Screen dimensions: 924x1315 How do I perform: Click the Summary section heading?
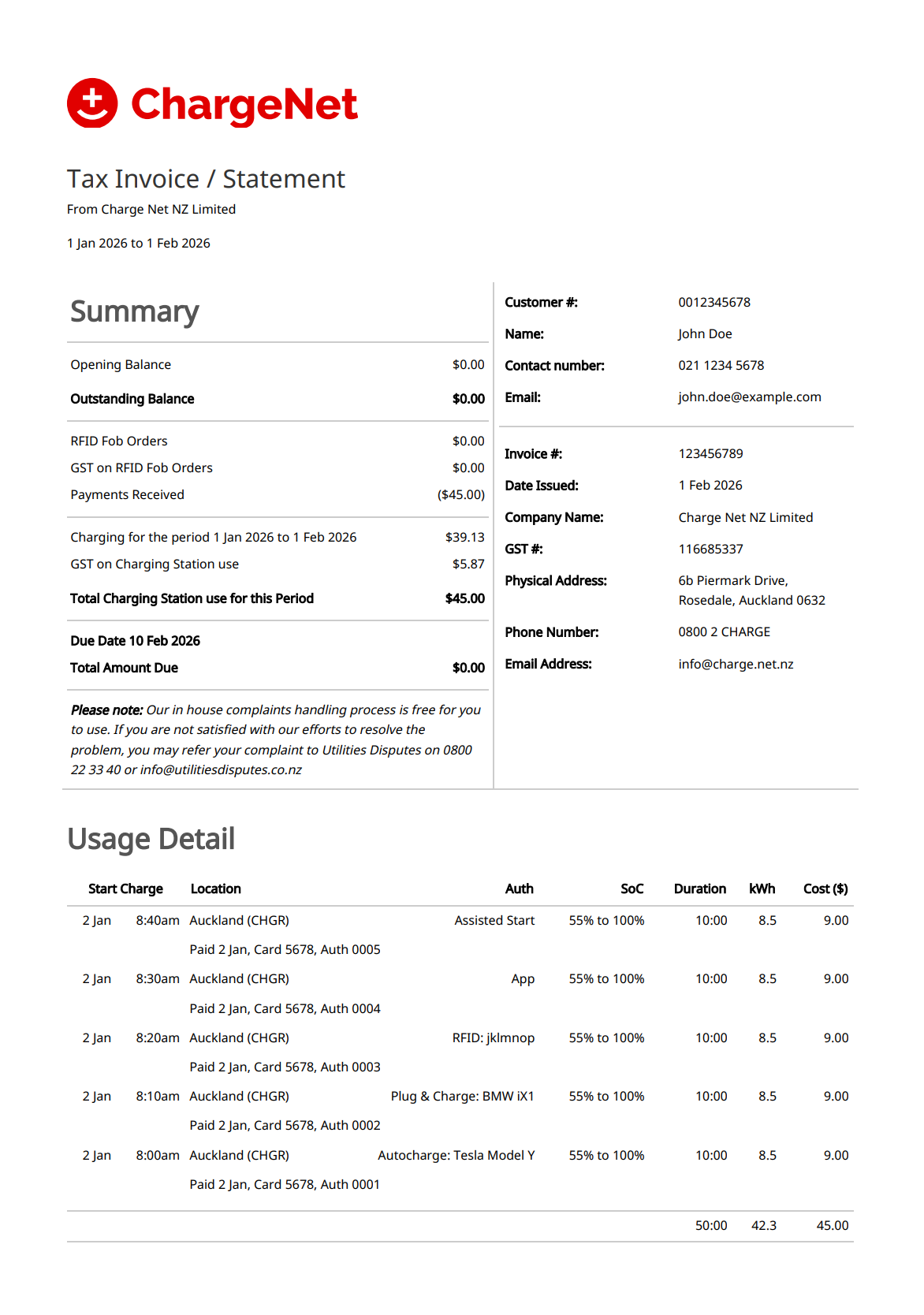(x=135, y=311)
